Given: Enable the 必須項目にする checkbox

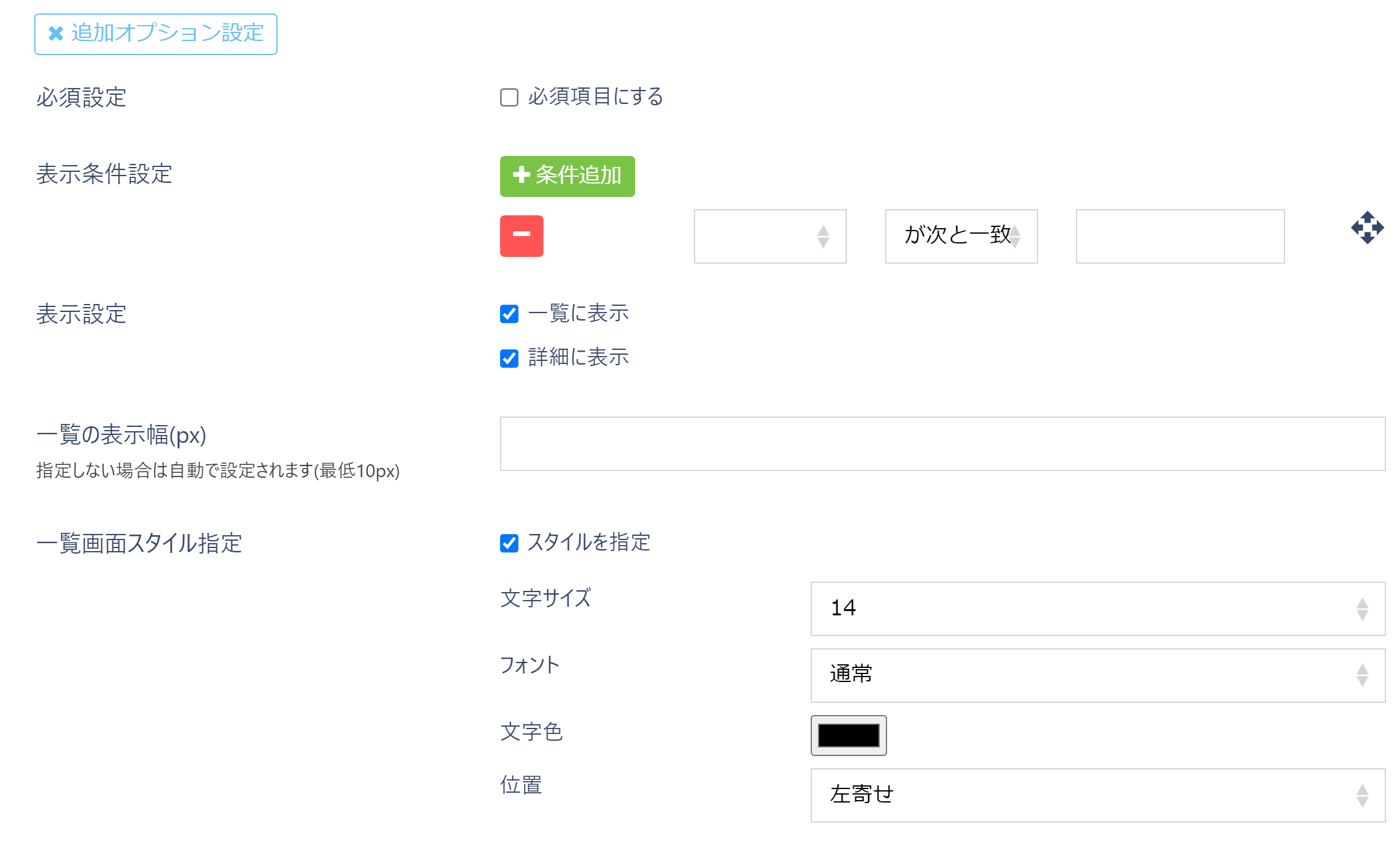Looking at the screenshot, I should (509, 96).
